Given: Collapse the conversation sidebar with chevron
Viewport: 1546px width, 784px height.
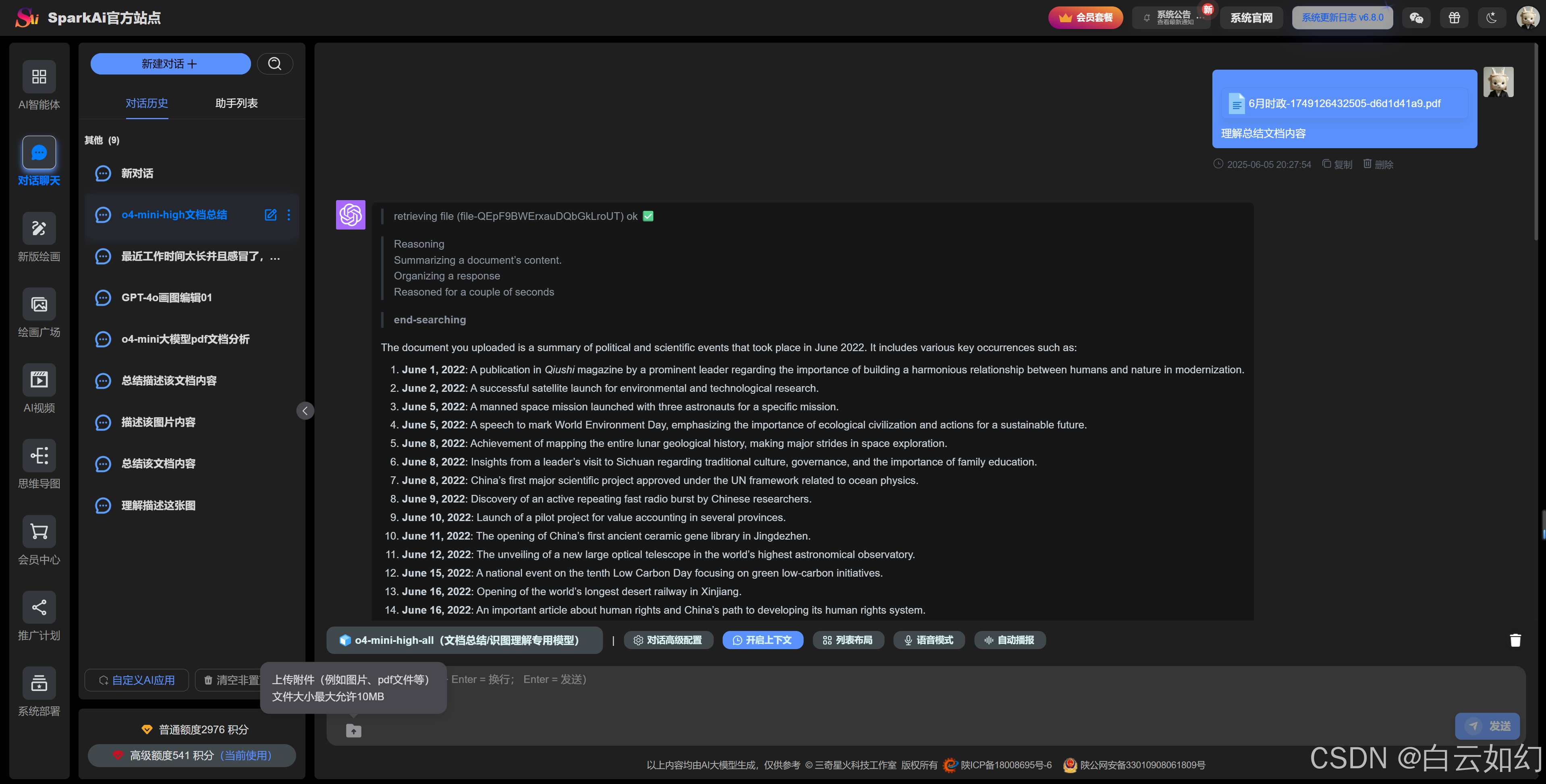Looking at the screenshot, I should click(305, 410).
